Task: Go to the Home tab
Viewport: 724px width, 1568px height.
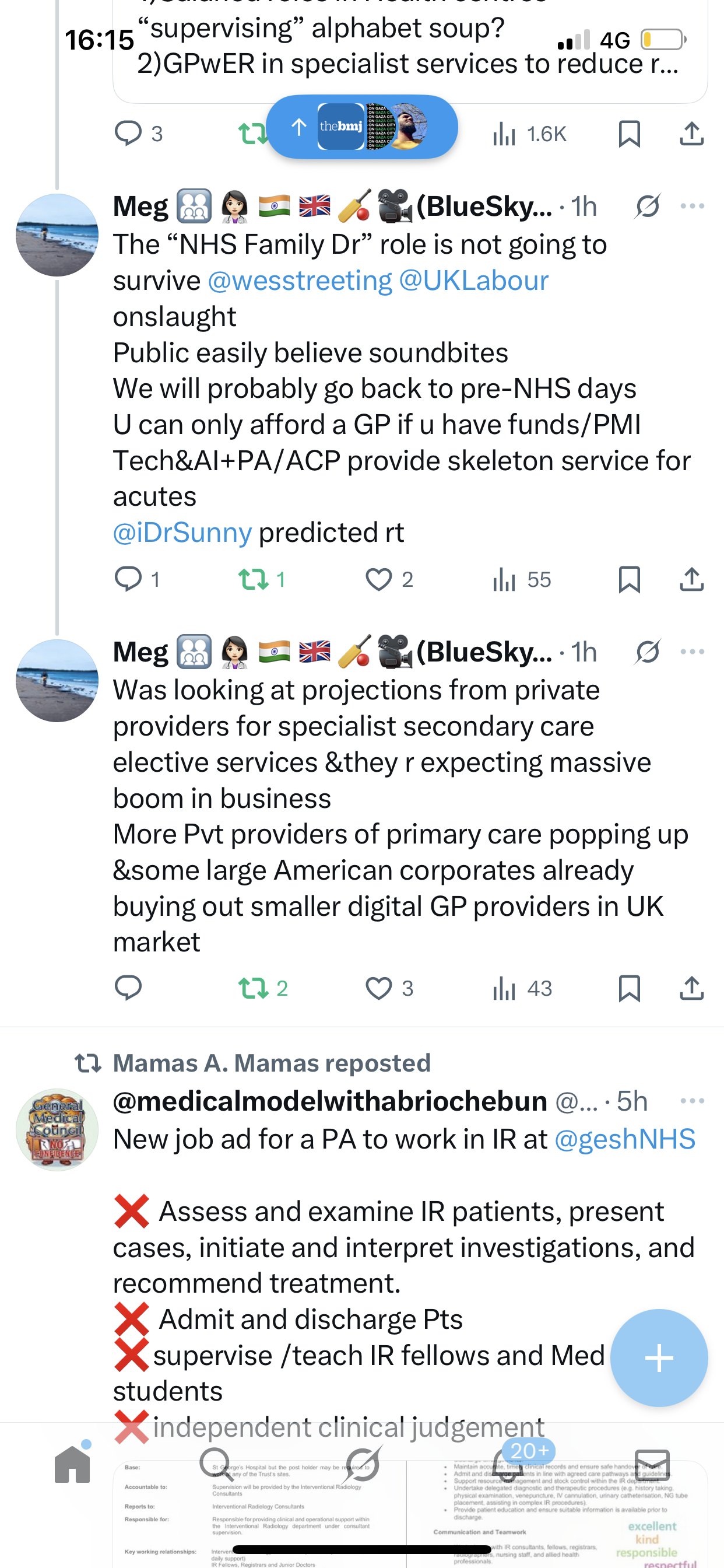Action: click(72, 1464)
